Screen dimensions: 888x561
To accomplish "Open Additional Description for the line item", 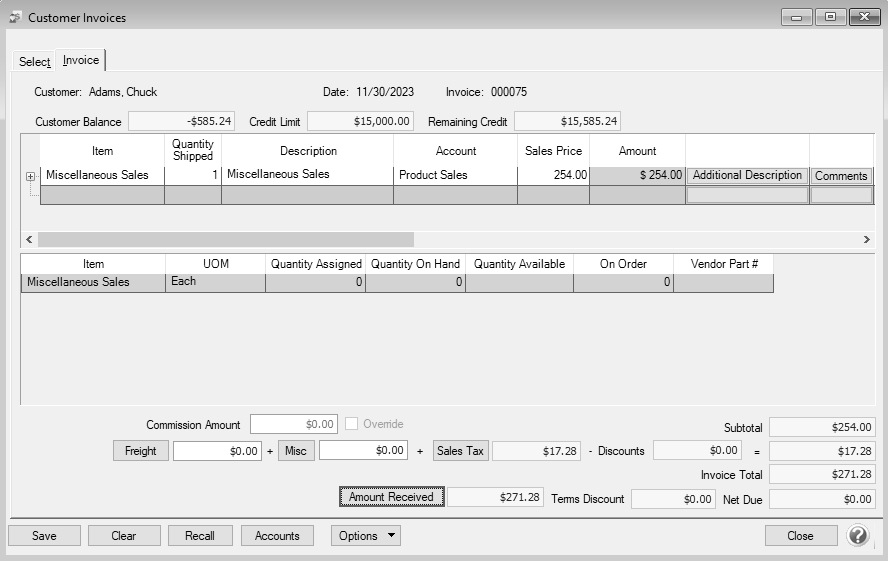I will tap(747, 176).
